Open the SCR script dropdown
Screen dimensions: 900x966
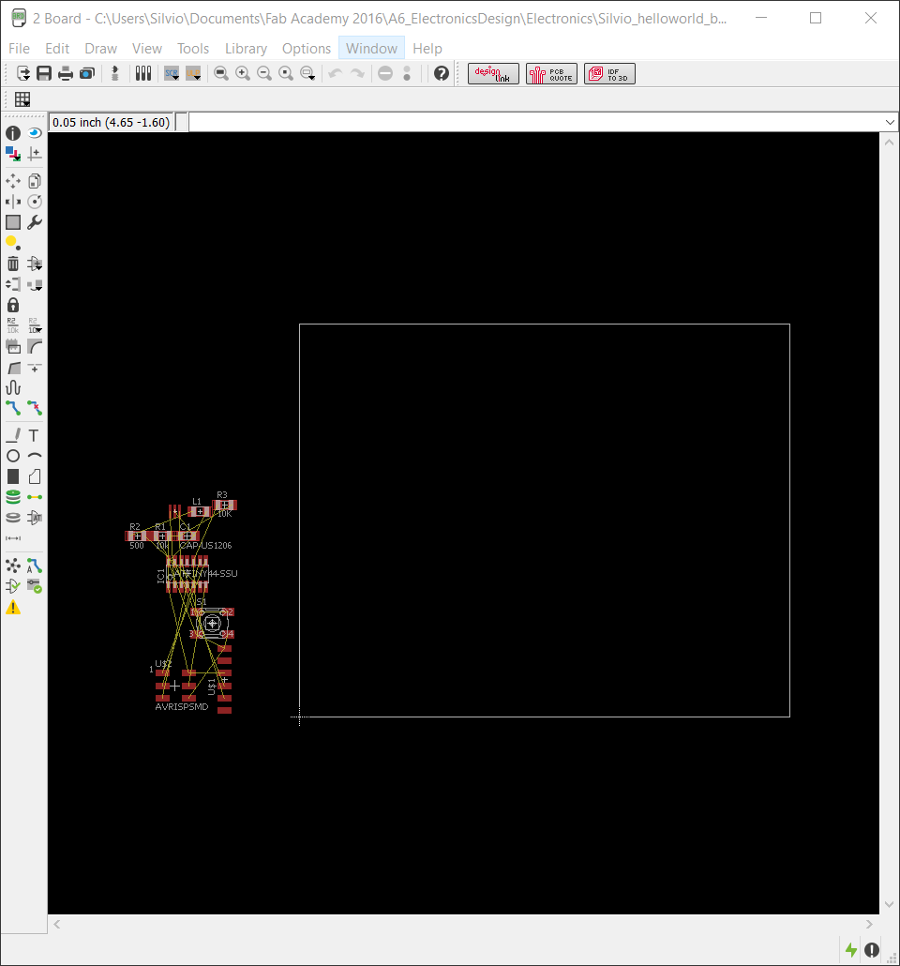(x=172, y=74)
